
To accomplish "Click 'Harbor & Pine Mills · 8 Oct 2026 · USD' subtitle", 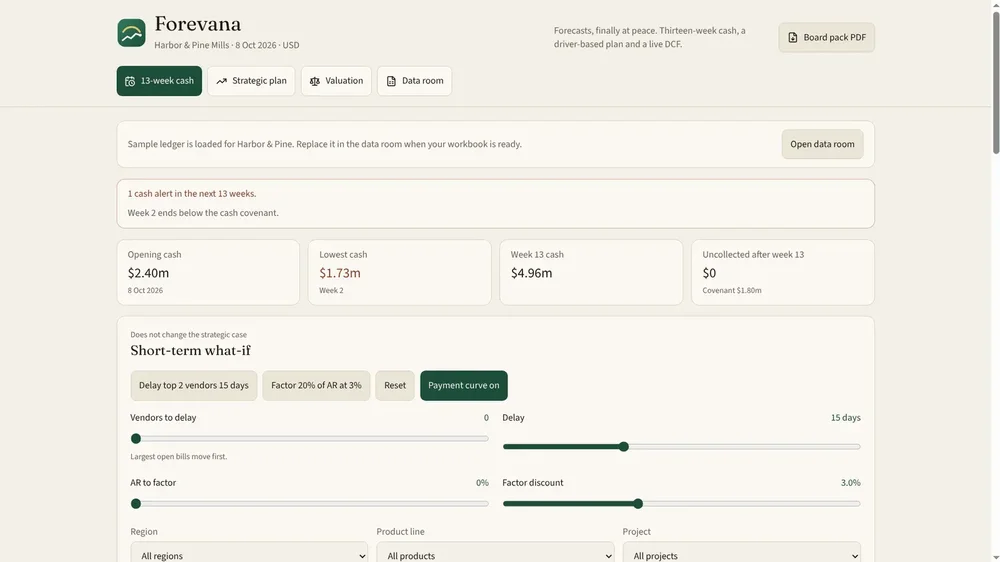I will (x=227, y=45).
